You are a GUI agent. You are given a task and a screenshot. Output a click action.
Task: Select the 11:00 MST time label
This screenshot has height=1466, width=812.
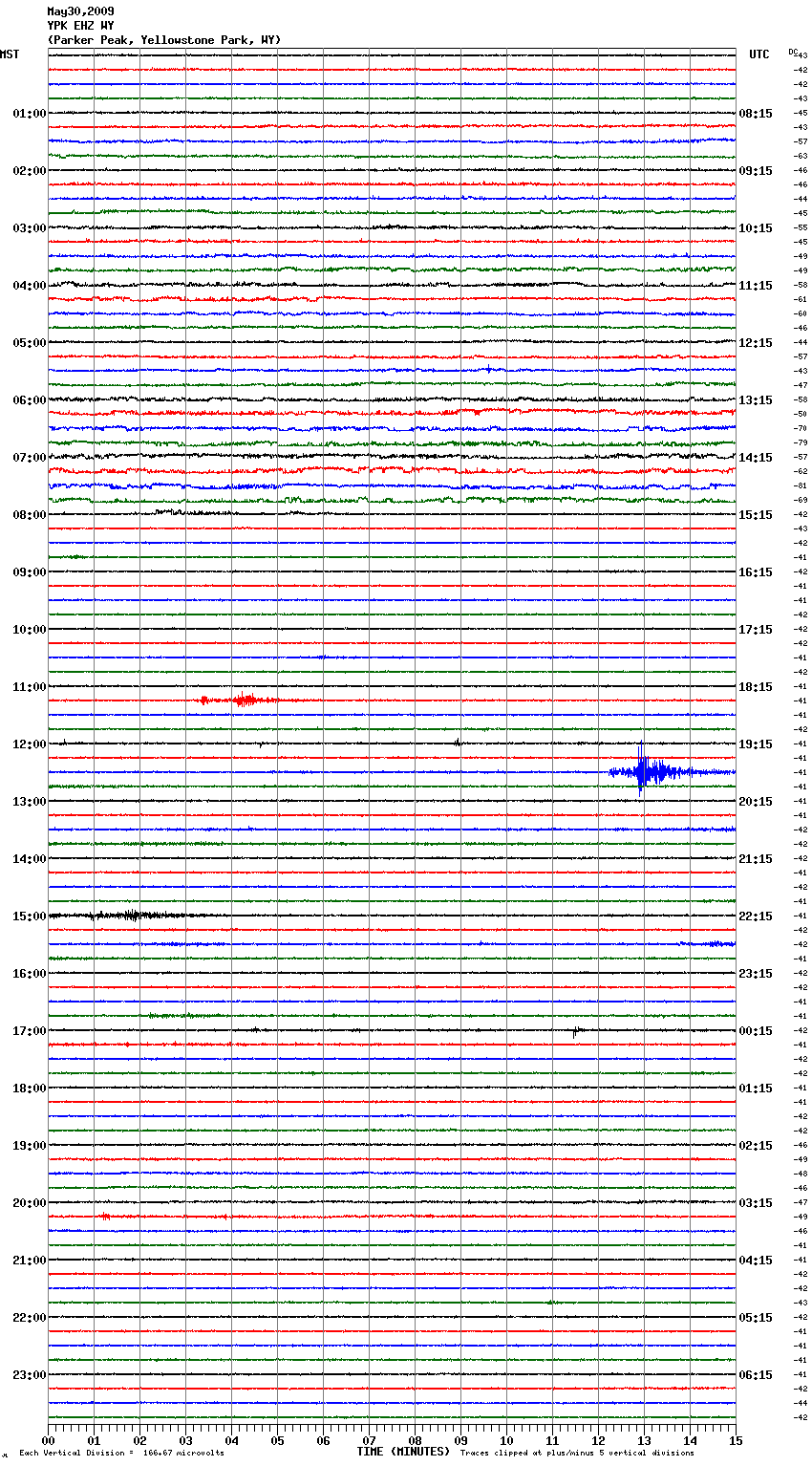click(29, 687)
